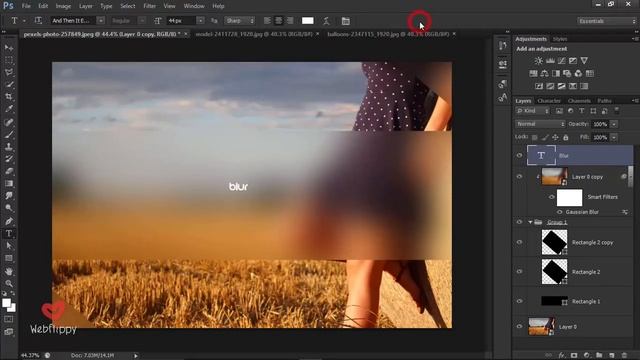Open the Fill slider dropdown

614,138
